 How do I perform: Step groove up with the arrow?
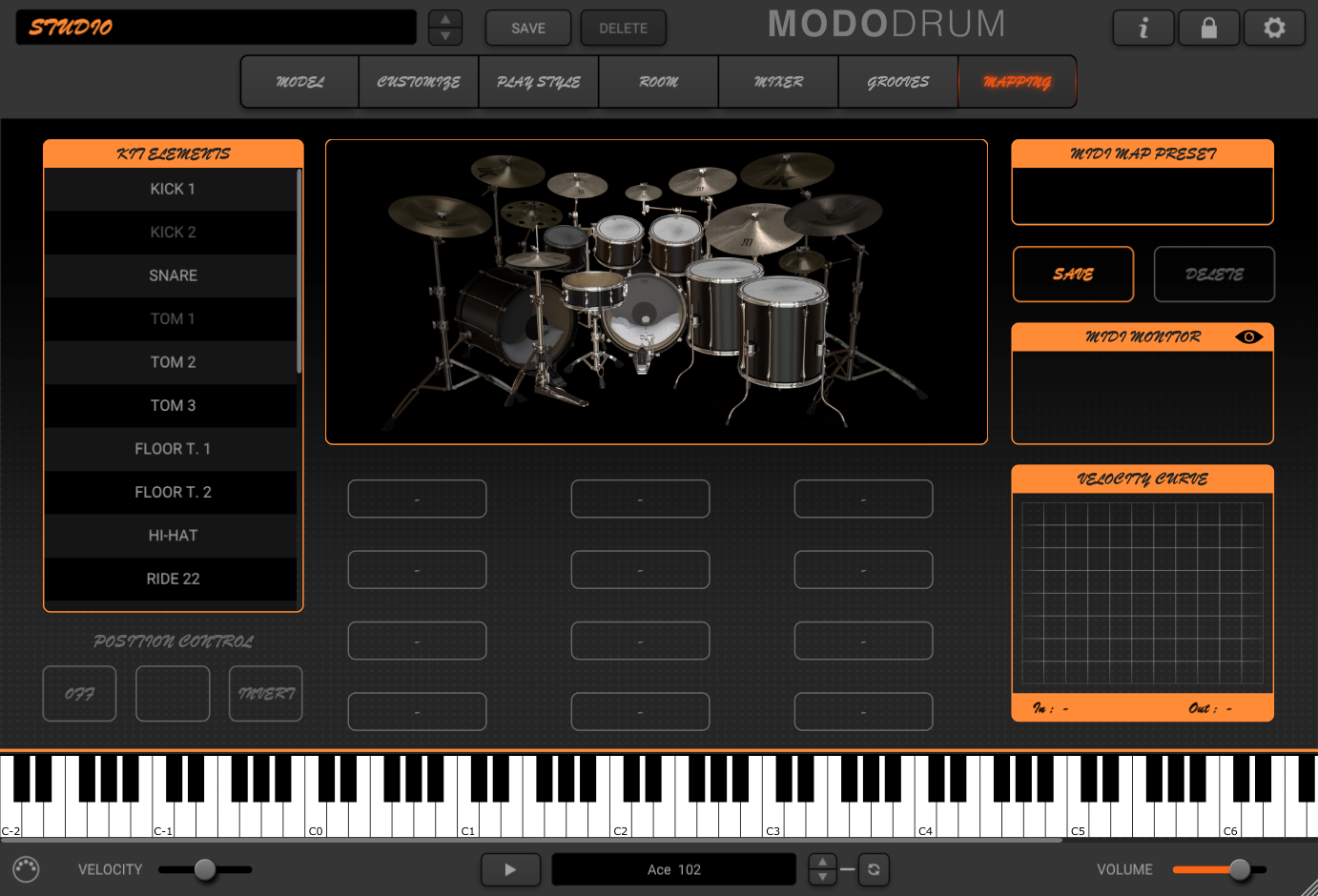pyautogui.click(x=822, y=862)
